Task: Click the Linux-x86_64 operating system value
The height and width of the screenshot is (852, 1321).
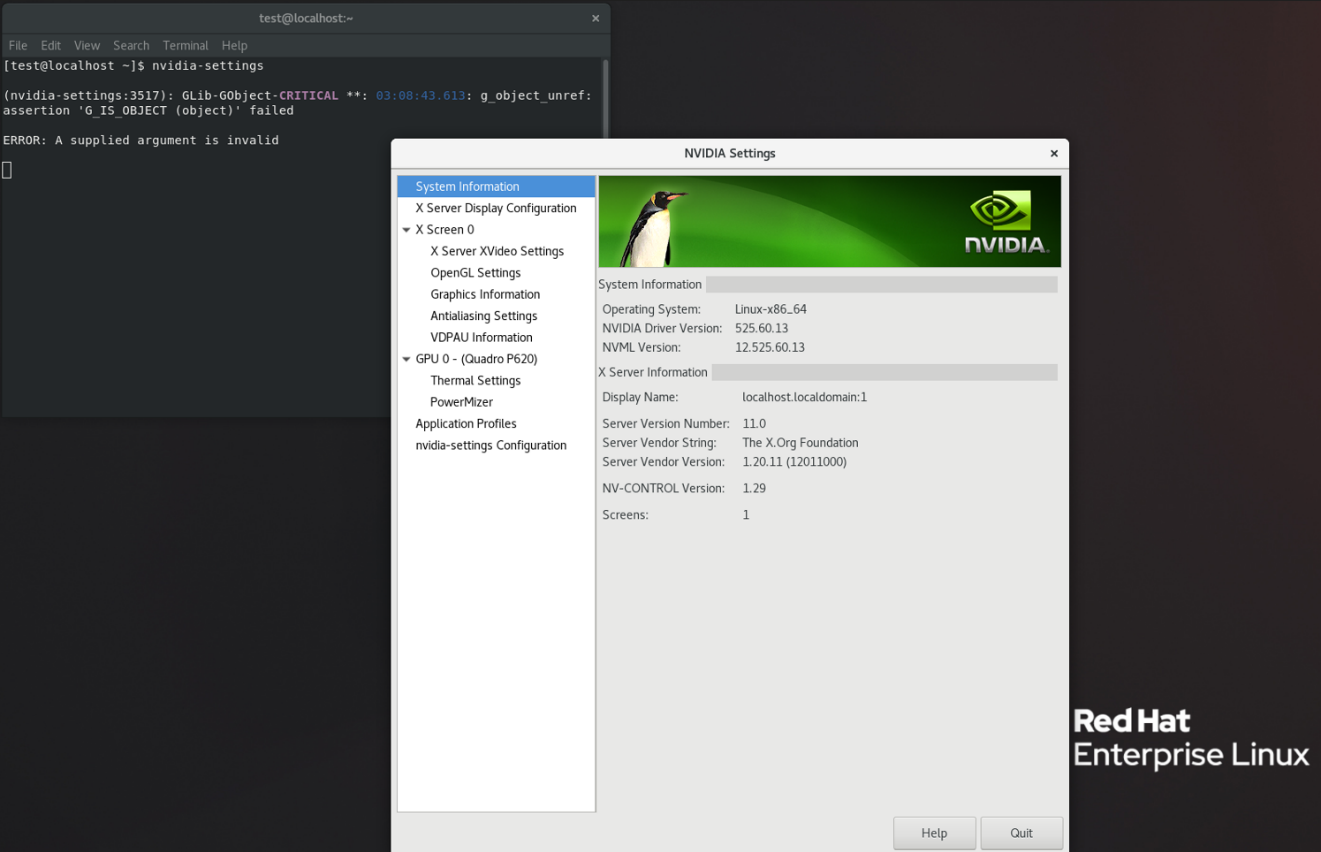Action: (770, 309)
